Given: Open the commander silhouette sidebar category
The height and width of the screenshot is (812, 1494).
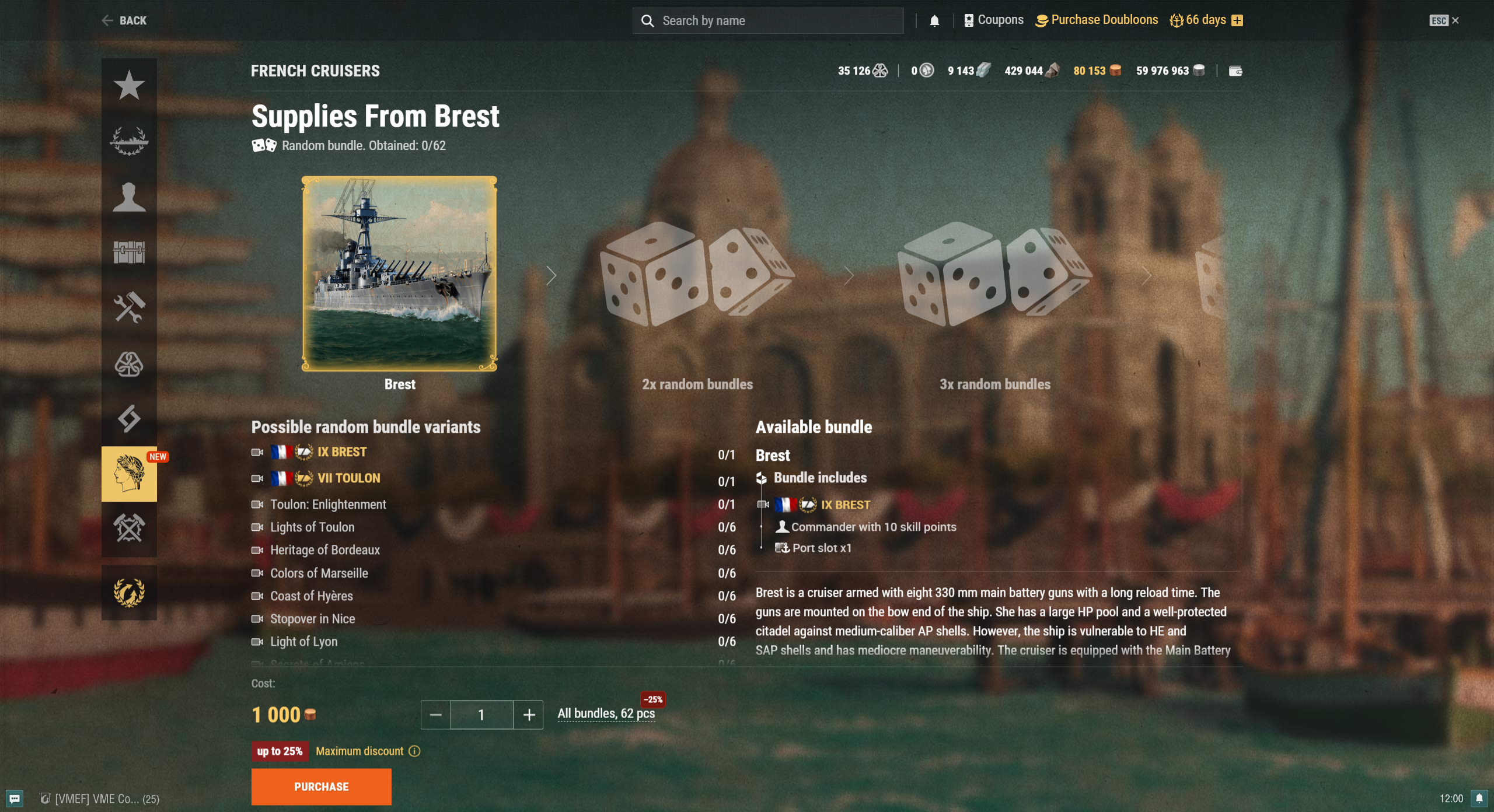Looking at the screenshot, I should [x=129, y=197].
